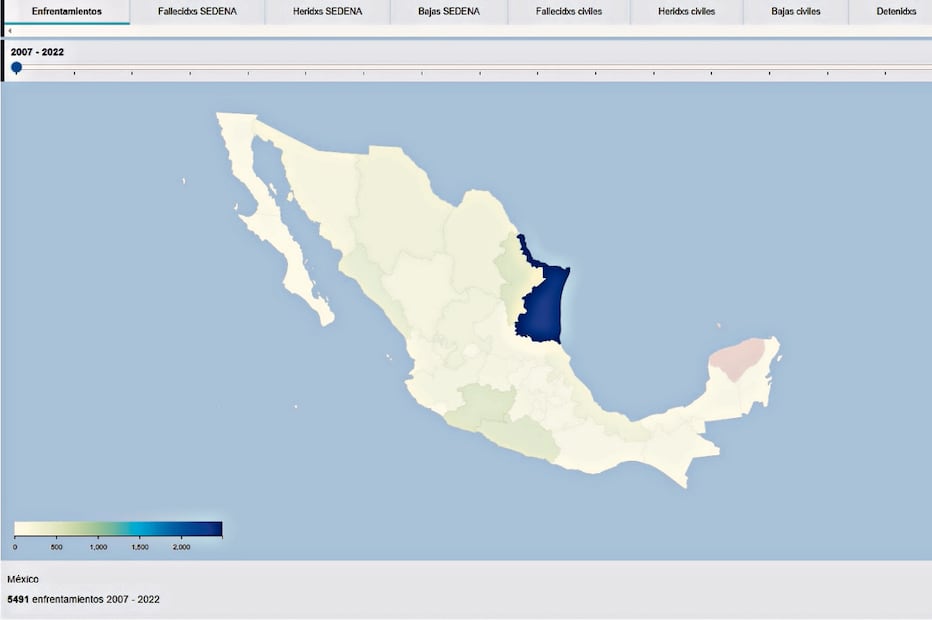Click the second tick mark on timeline
The image size is (932, 620).
click(x=74, y=72)
